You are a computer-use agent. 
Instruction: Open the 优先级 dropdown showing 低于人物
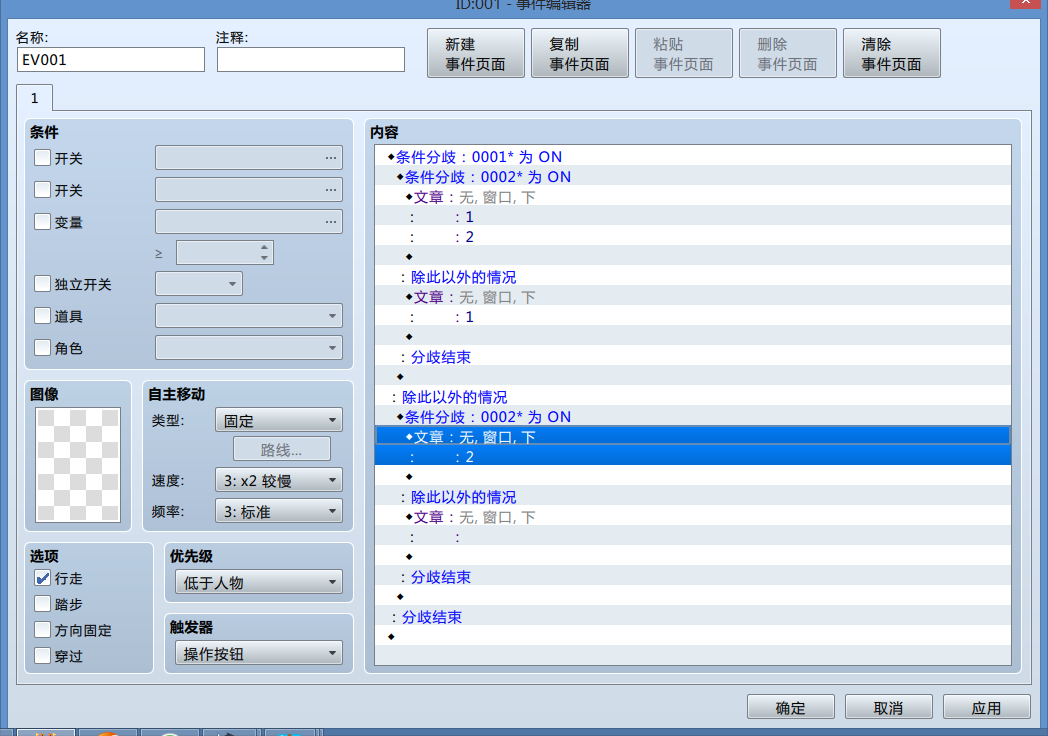coord(259,582)
